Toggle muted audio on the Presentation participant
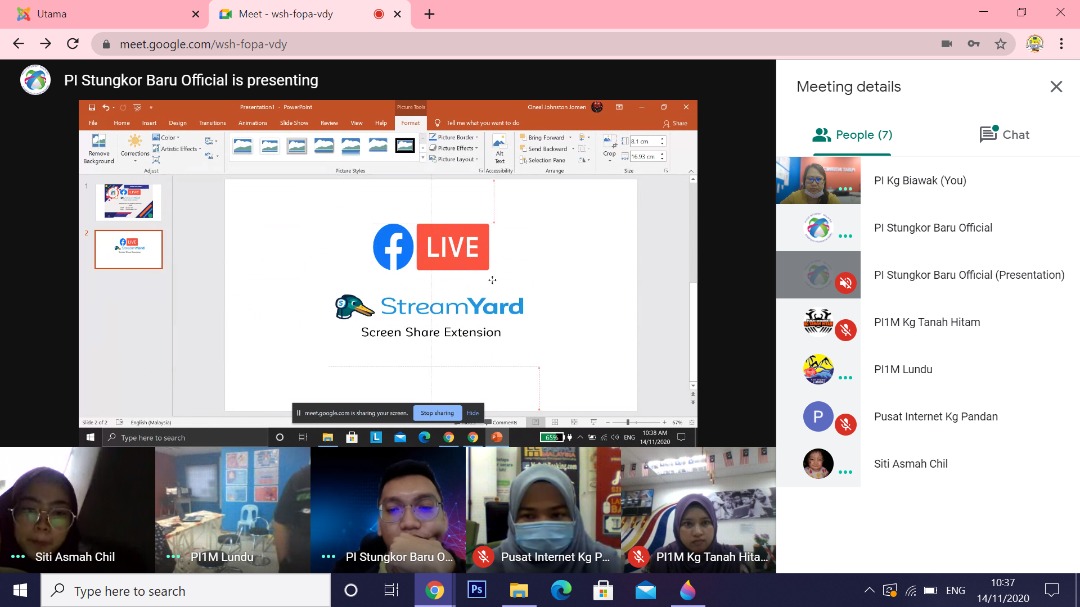1080x607 pixels. point(845,283)
